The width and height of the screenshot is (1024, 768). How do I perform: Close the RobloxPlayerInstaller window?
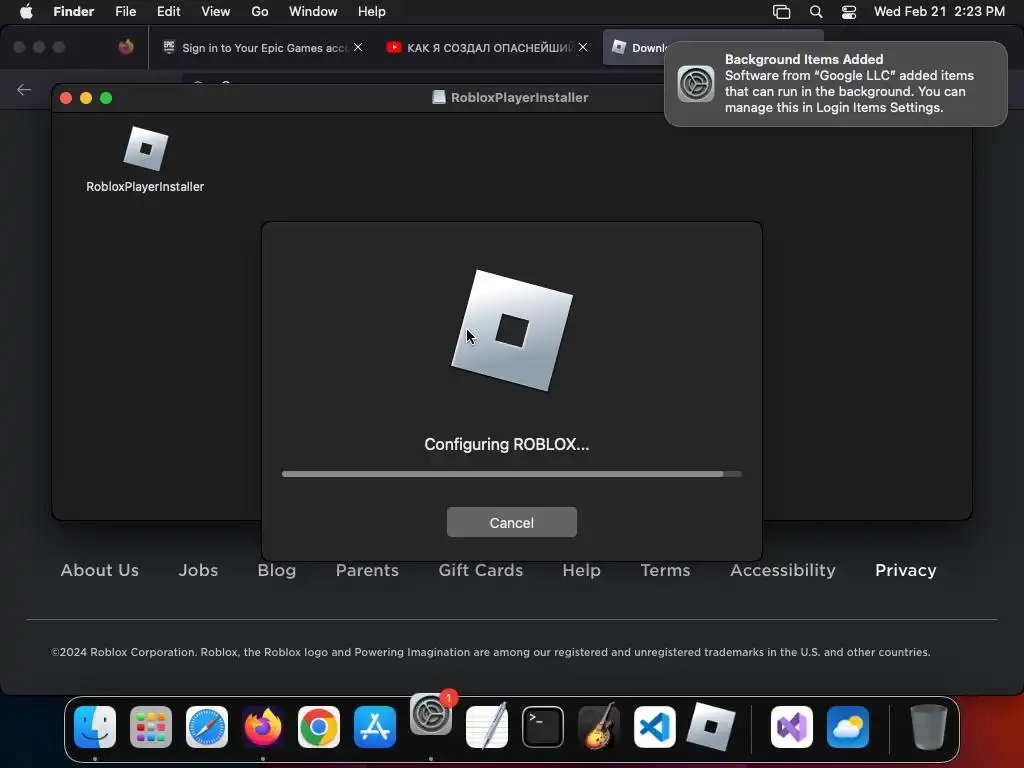tap(66, 98)
